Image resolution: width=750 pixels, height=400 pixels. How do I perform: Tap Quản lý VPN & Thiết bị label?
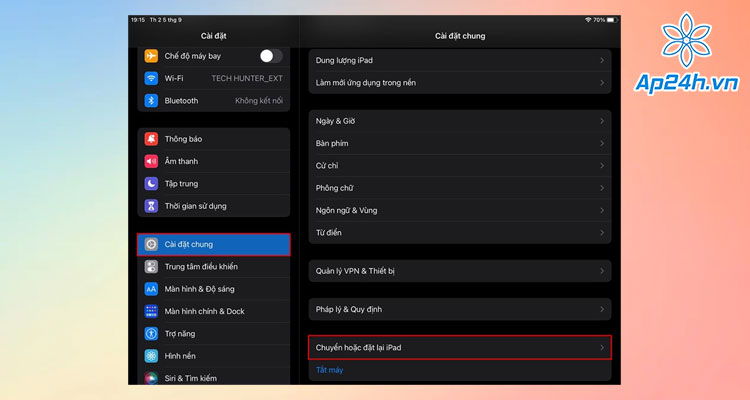pos(355,271)
